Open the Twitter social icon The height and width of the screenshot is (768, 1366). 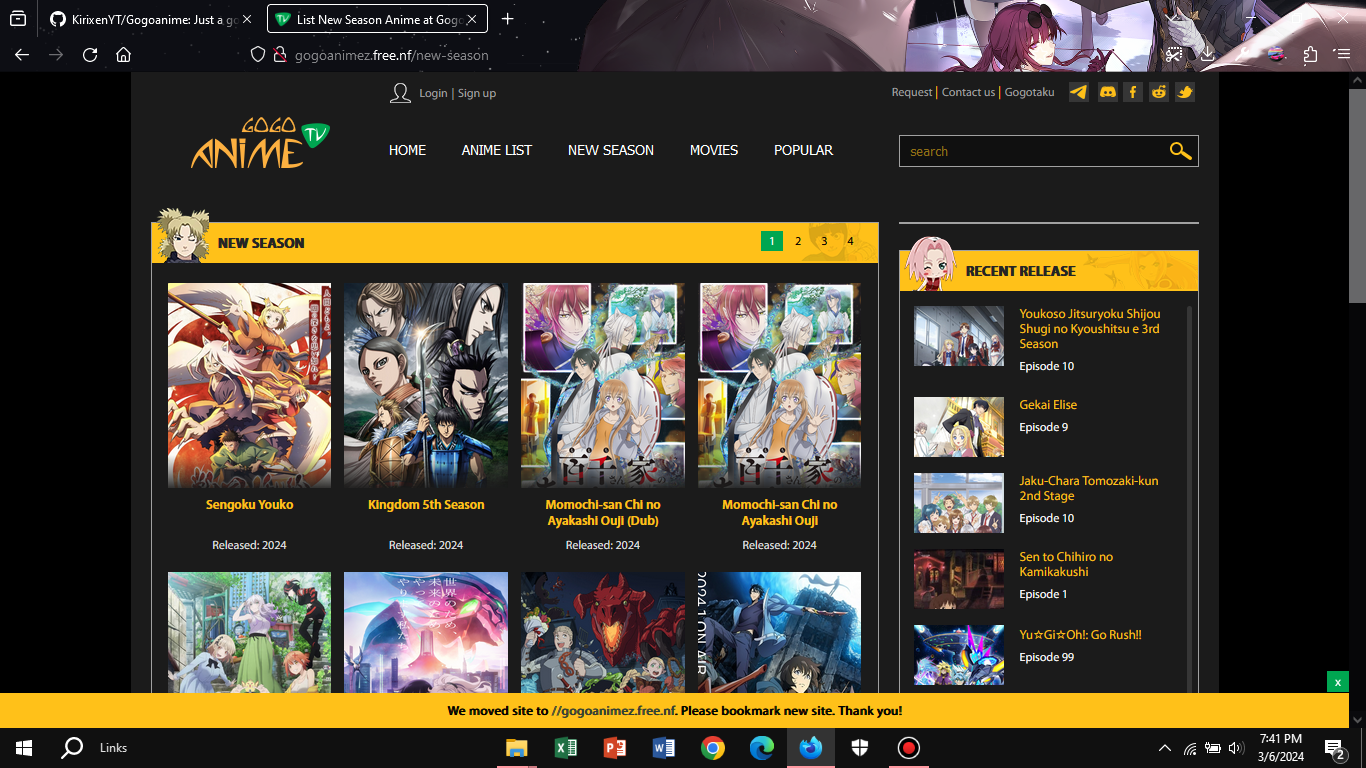click(x=1185, y=92)
